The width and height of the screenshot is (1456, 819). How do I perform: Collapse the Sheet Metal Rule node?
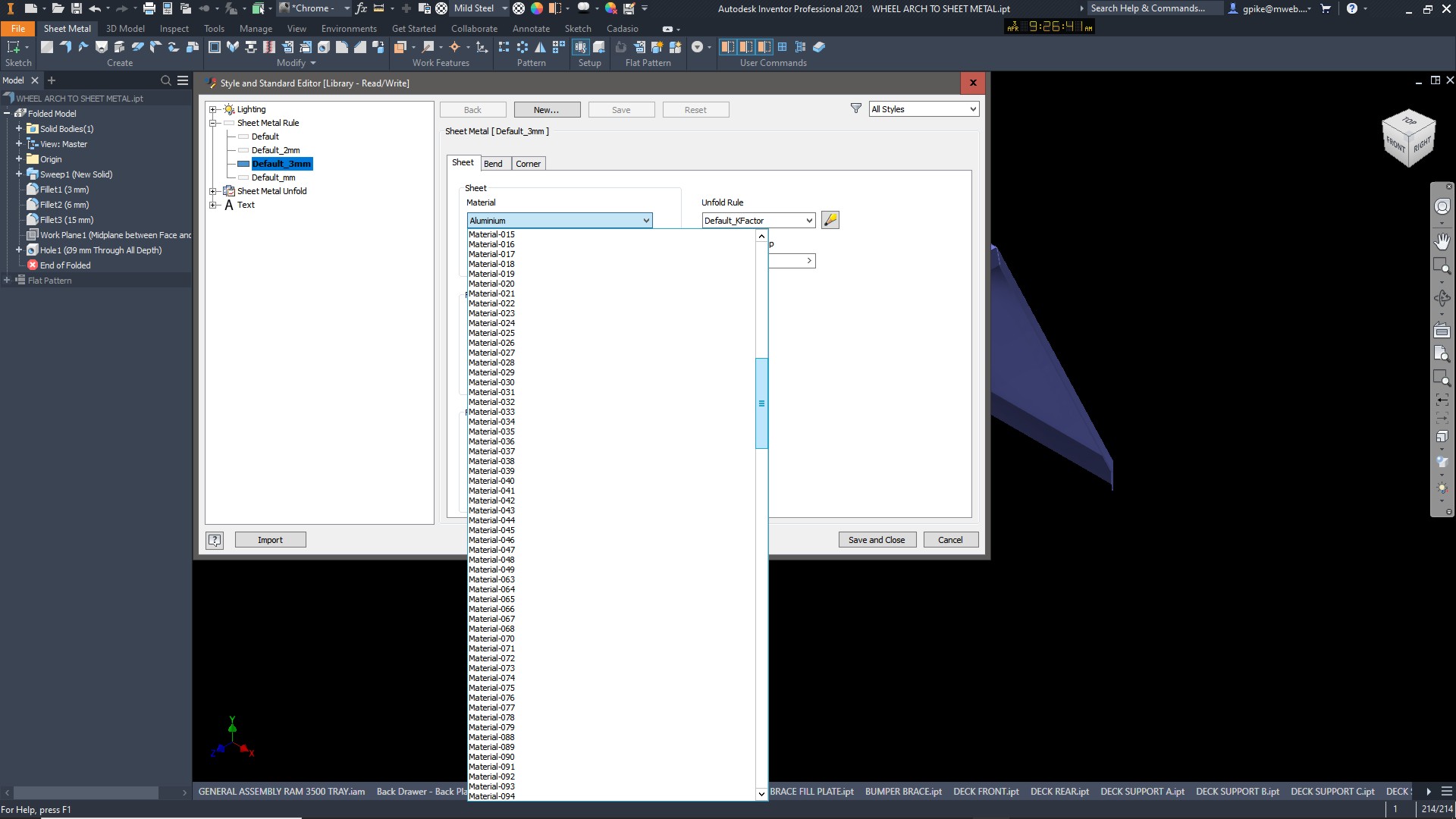point(213,123)
